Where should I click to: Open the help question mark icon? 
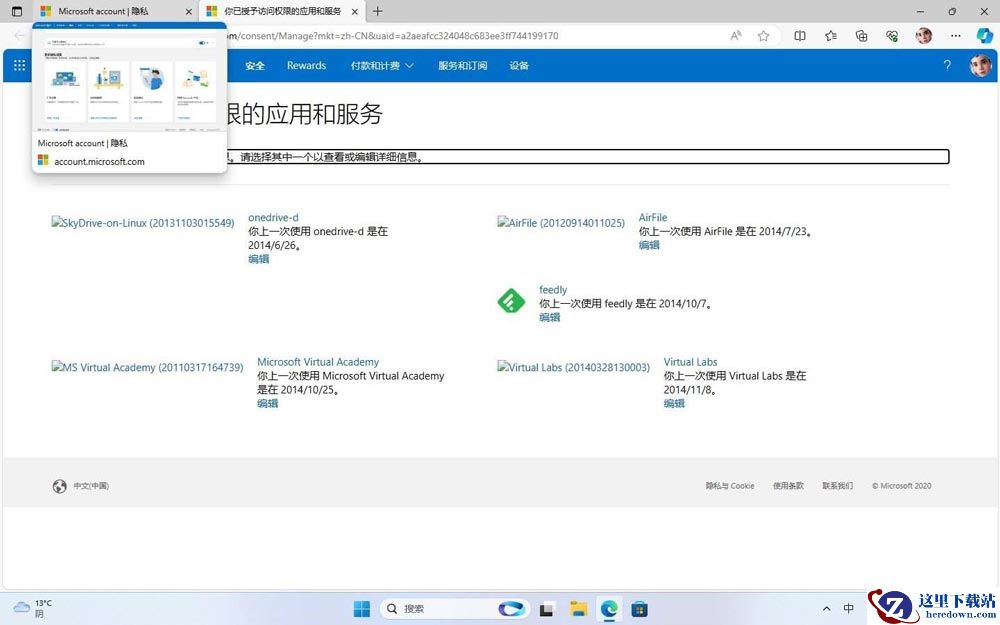coord(947,65)
